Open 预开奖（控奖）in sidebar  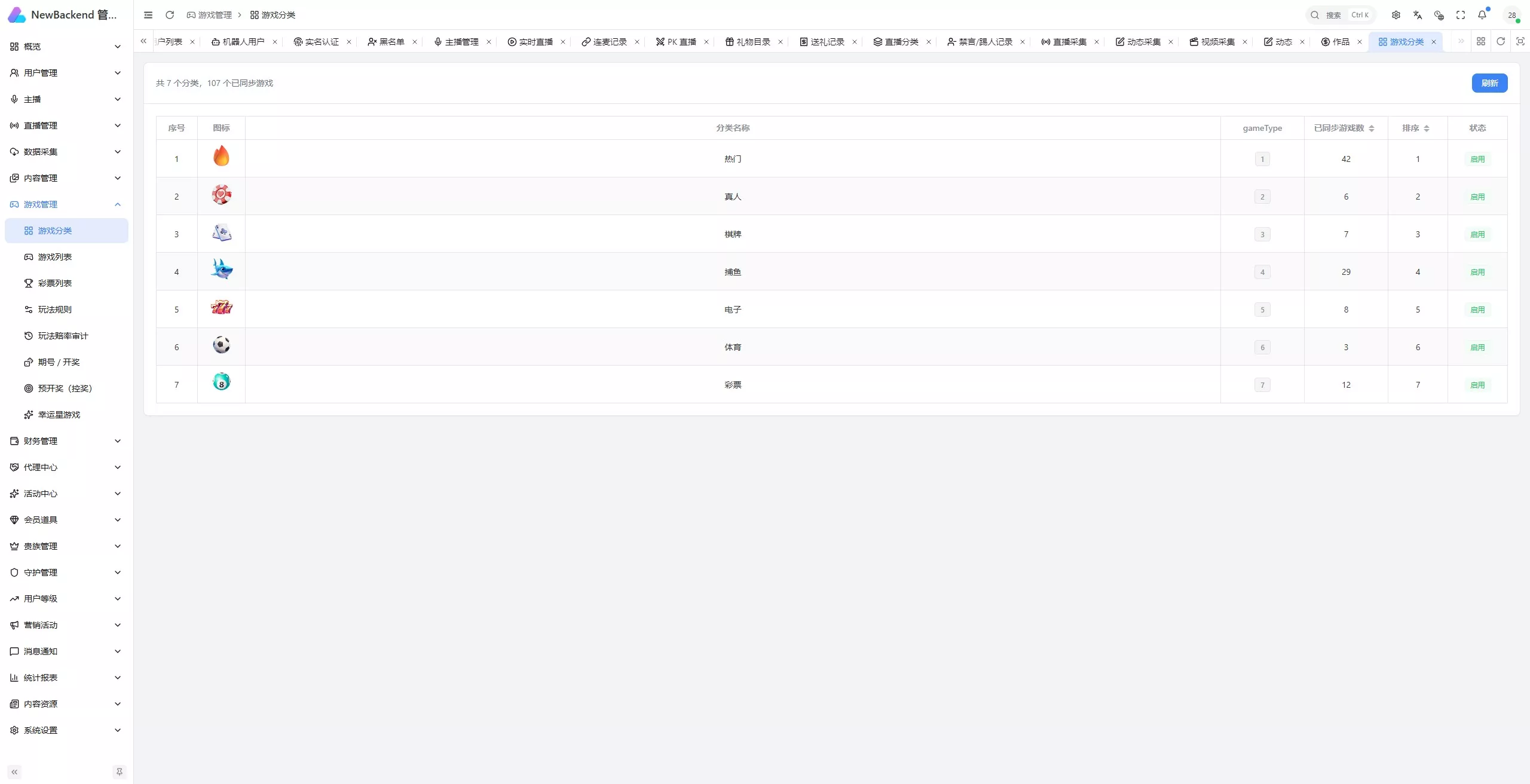(x=66, y=388)
